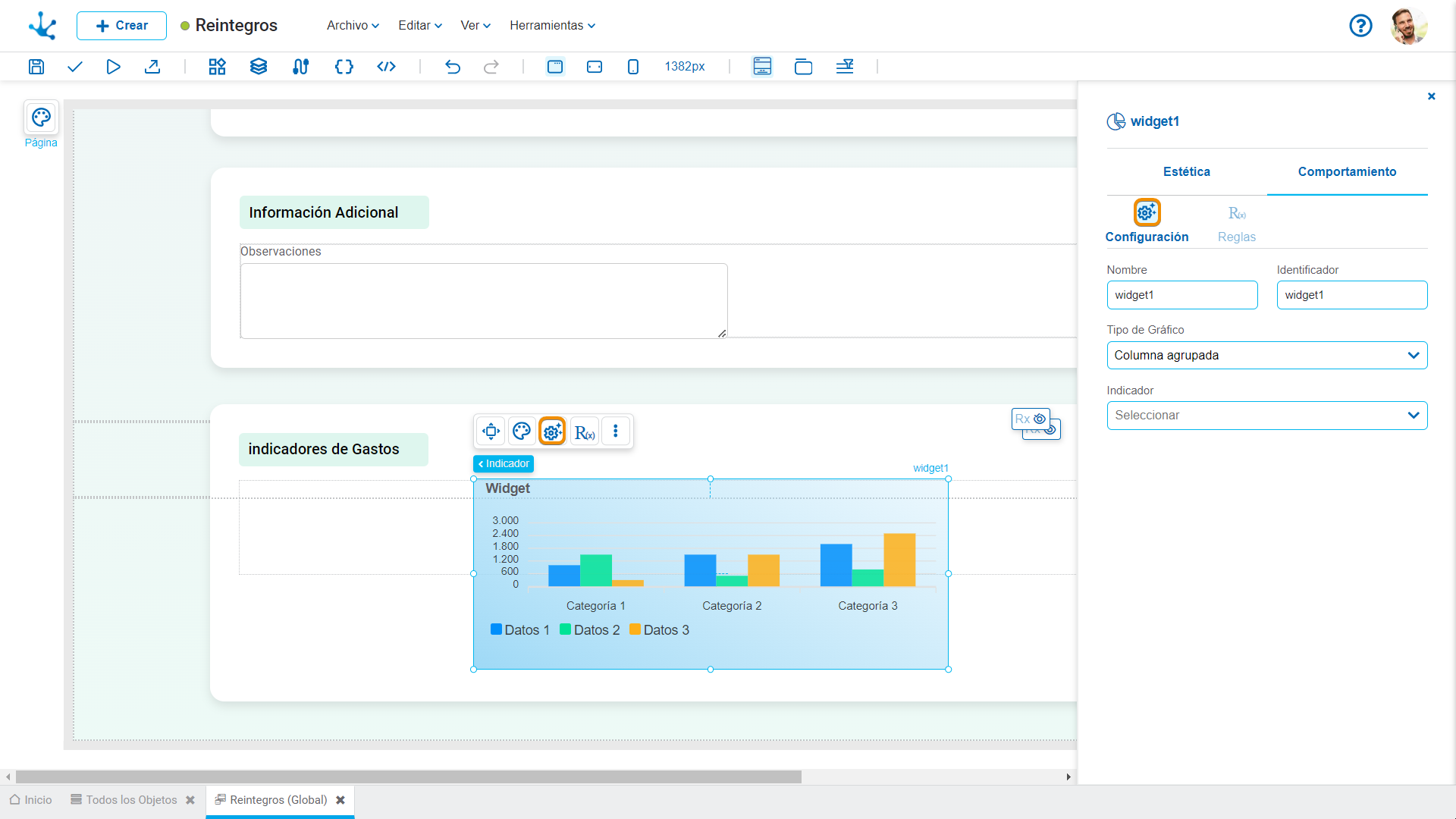Click the Datos 2 legend swatch
The width and height of the screenshot is (1456, 819).
coord(565,629)
